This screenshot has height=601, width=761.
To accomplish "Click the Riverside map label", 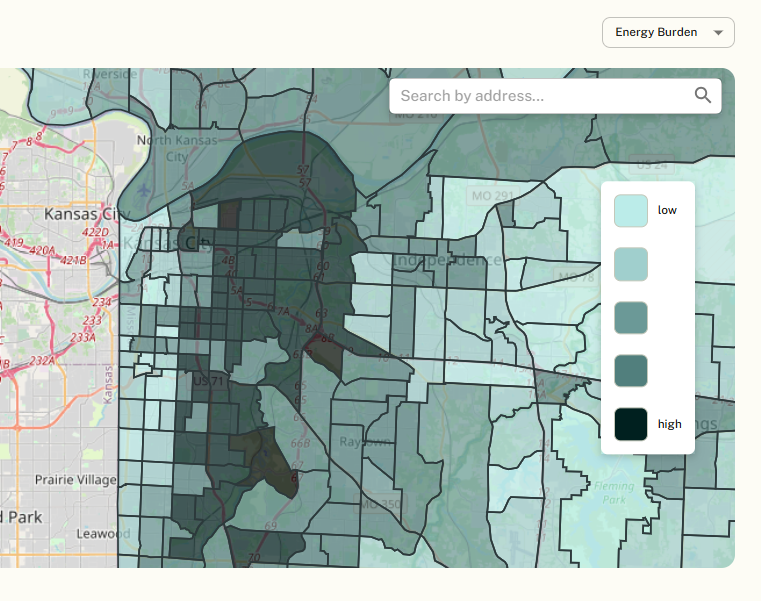I will coord(110,74).
